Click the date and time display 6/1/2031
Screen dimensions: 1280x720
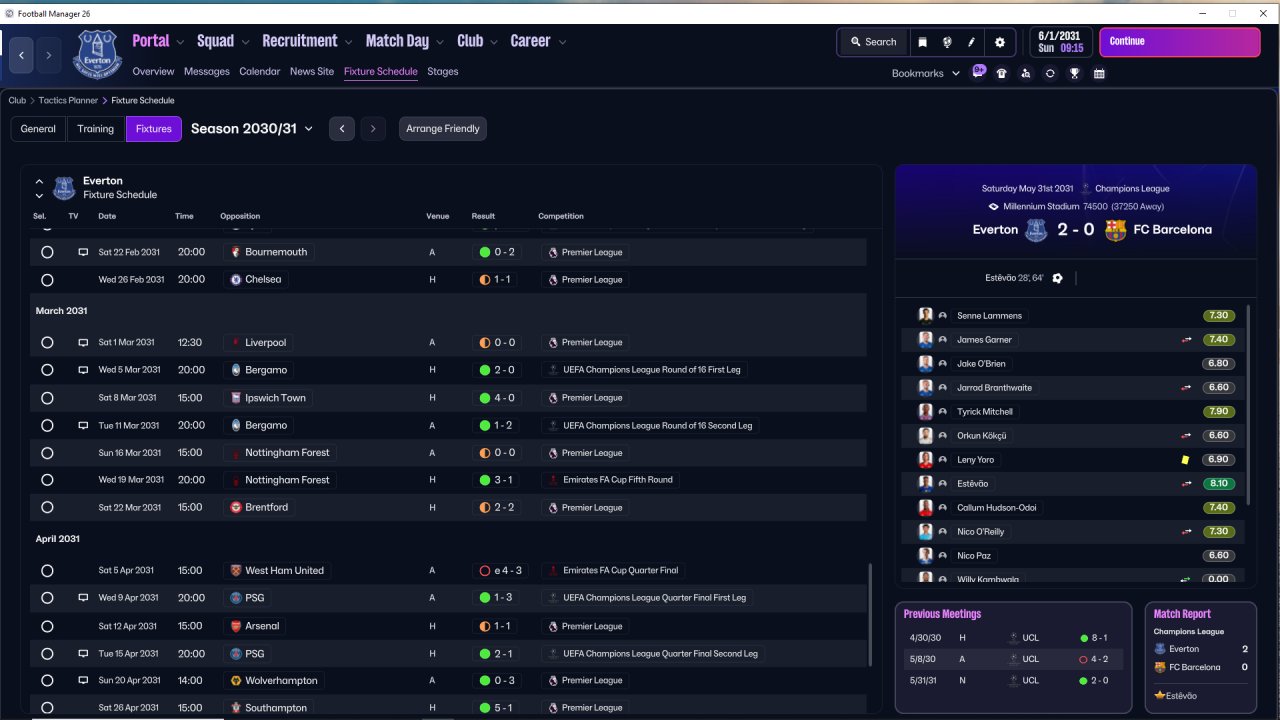(x=1061, y=42)
